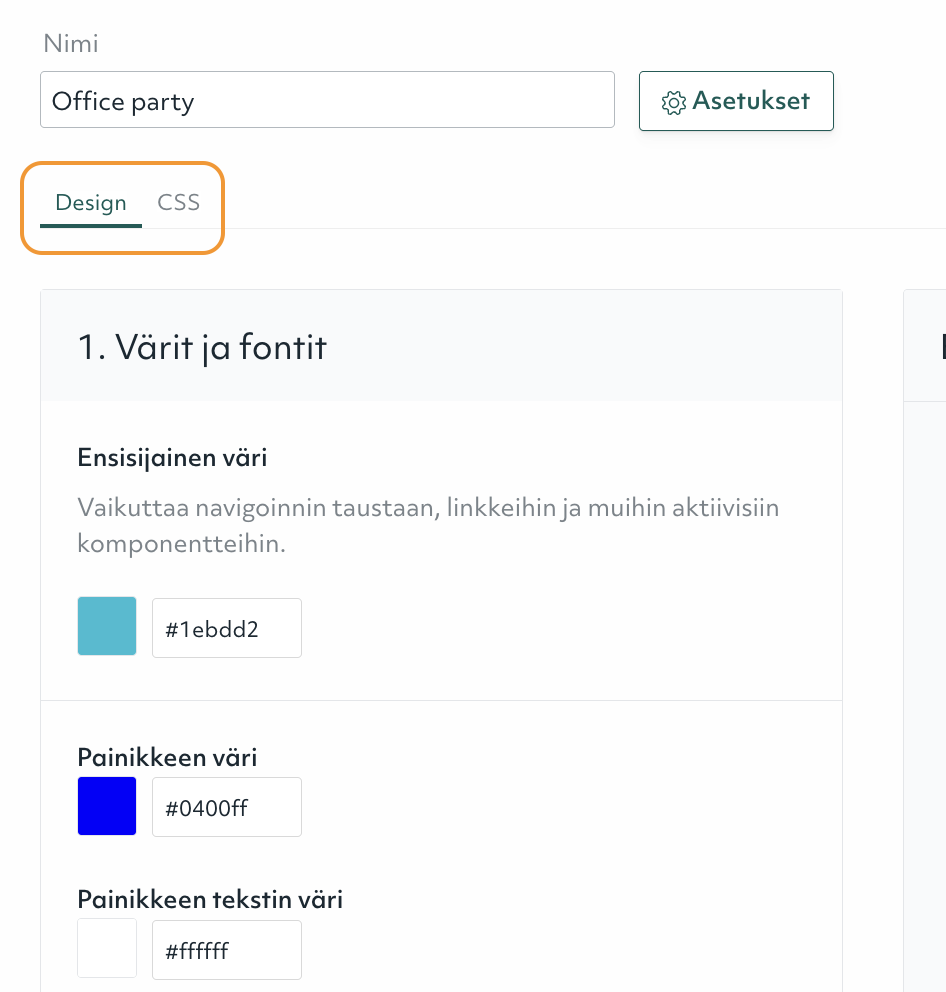This screenshot has width=946, height=992.
Task: Click the #ffffff hex value field
Action: [226, 948]
